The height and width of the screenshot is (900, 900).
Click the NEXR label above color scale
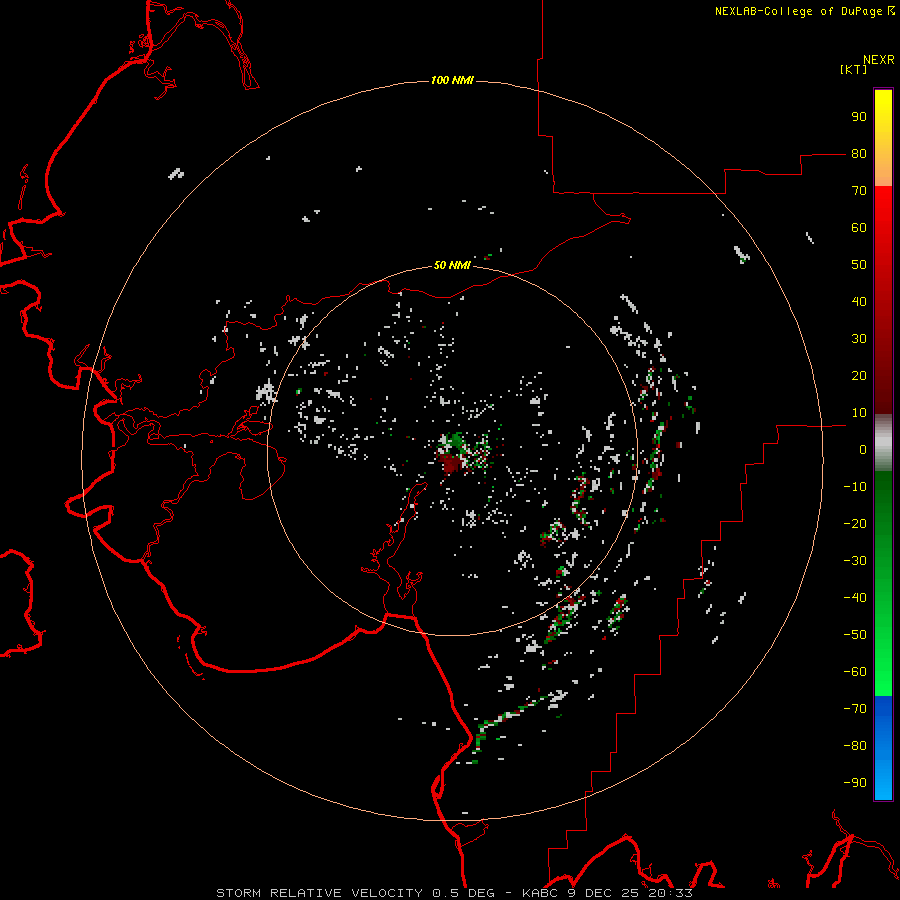879,60
